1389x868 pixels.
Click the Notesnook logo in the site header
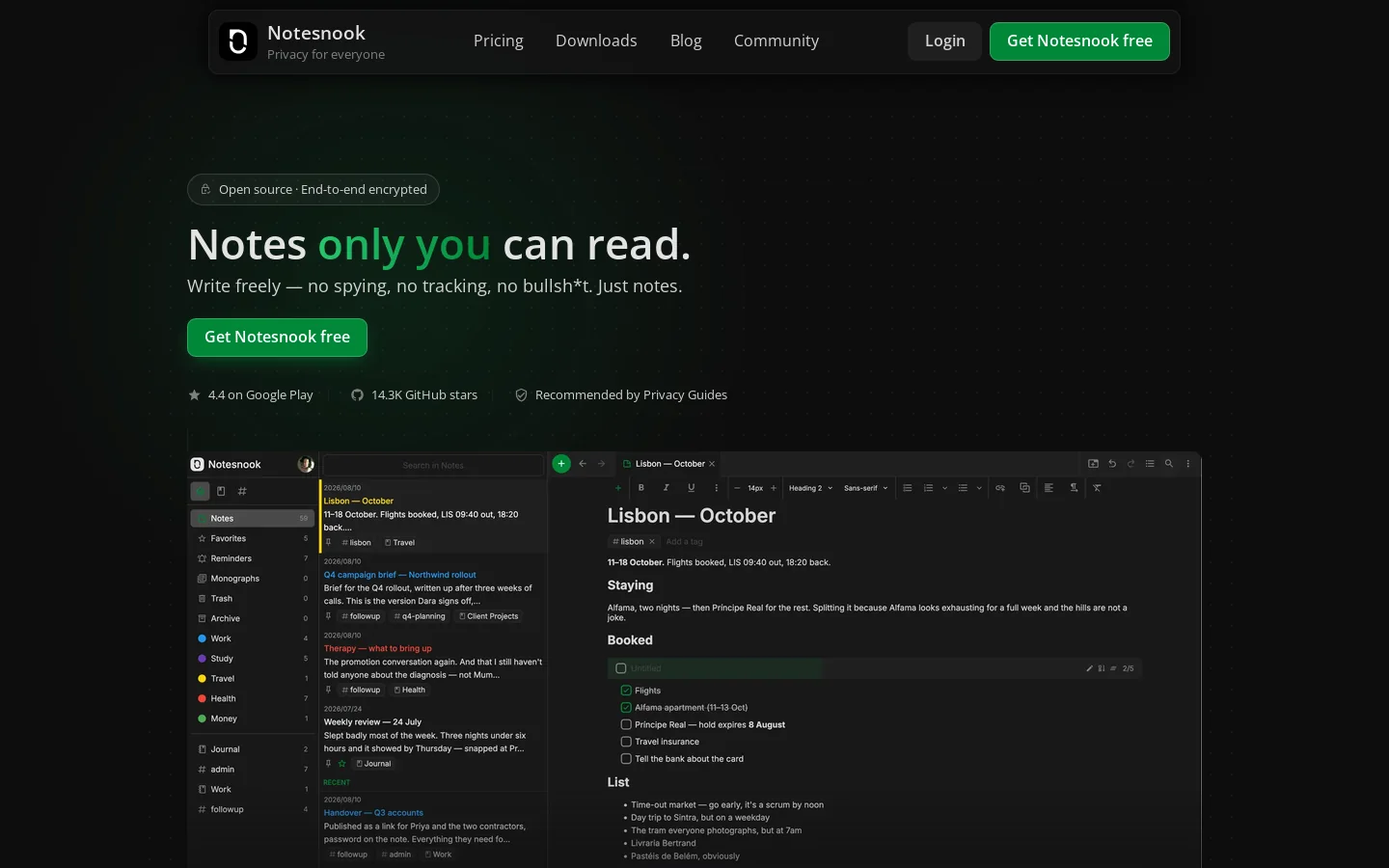pyautogui.click(x=238, y=41)
